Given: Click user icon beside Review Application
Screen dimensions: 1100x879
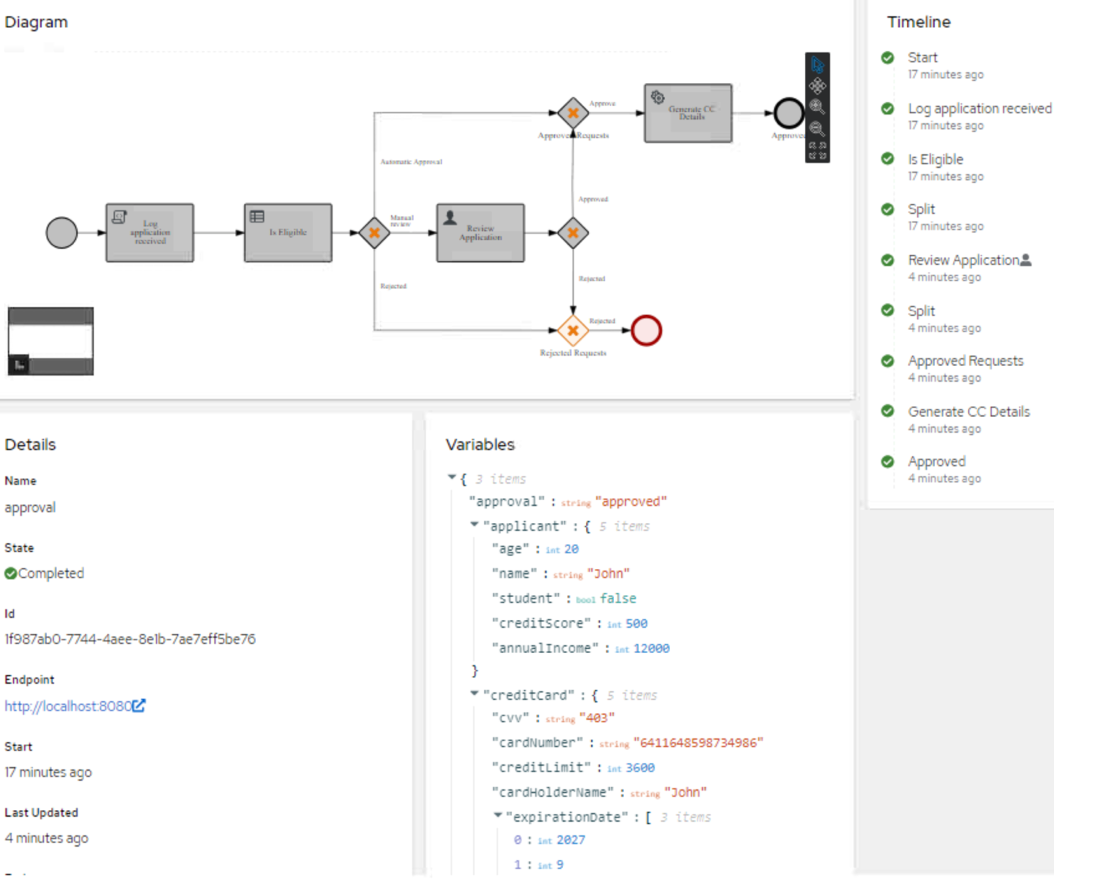Looking at the screenshot, I should tap(1026, 260).
